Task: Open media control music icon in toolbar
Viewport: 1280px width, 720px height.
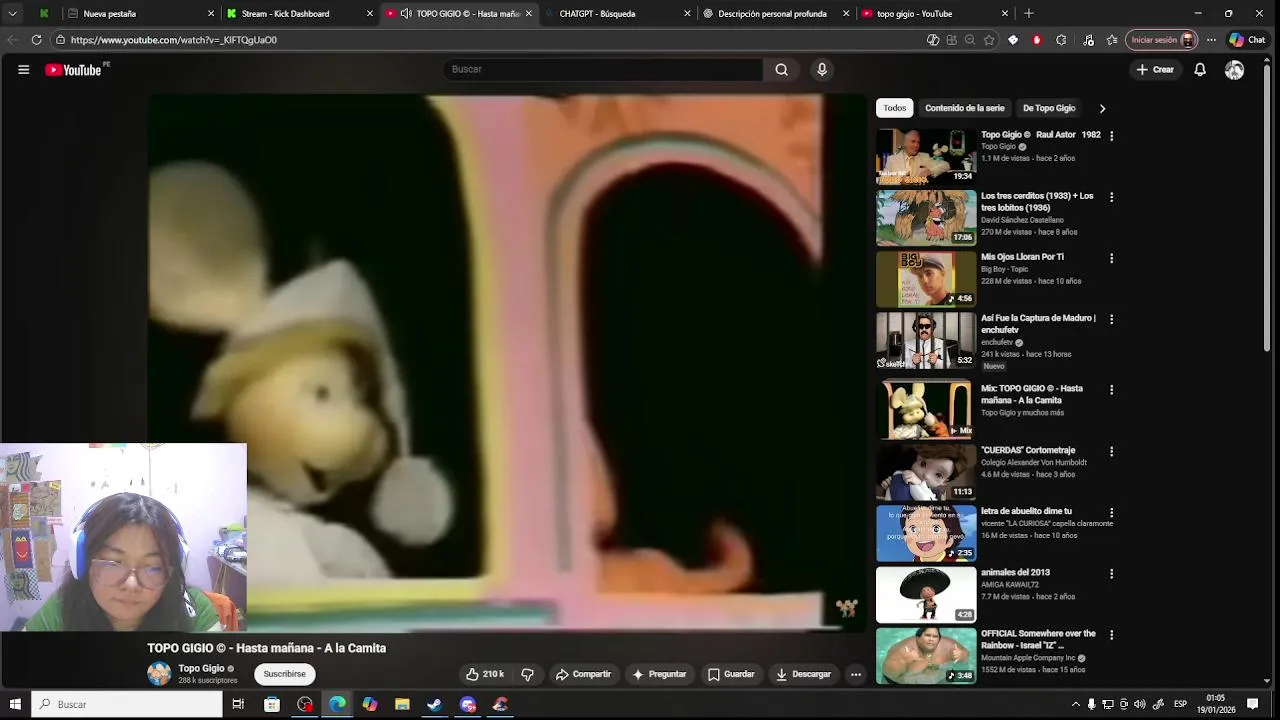Action: point(1088,40)
